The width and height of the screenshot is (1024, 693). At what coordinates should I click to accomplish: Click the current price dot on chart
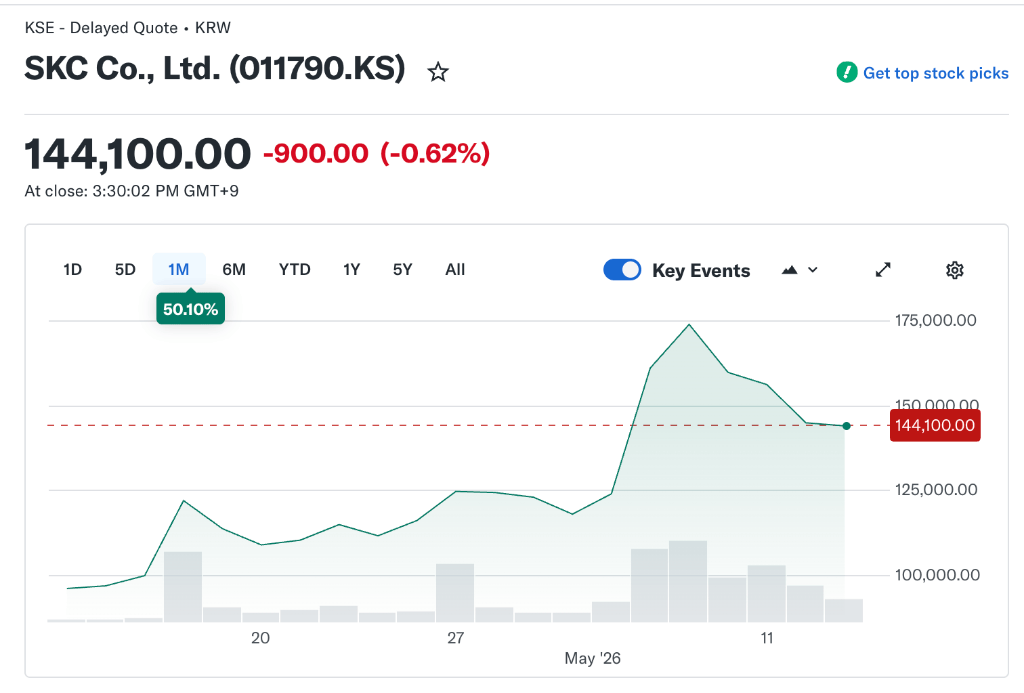[x=846, y=426]
